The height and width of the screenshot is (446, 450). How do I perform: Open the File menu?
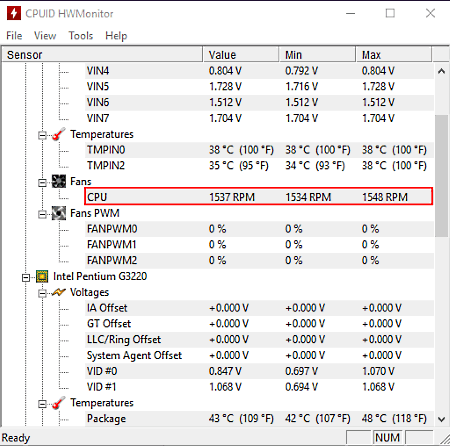tap(14, 35)
